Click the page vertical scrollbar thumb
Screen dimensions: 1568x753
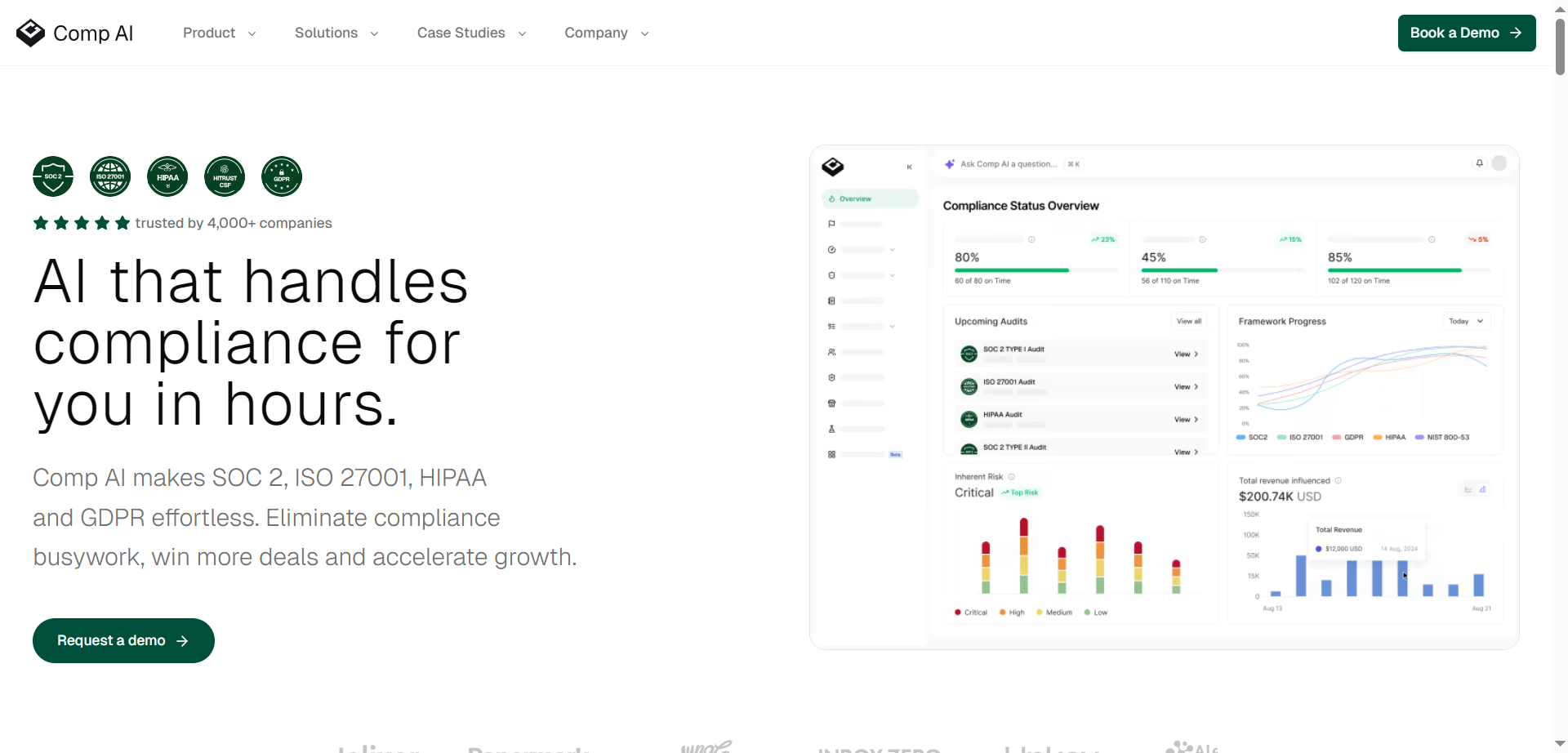[x=1560, y=47]
